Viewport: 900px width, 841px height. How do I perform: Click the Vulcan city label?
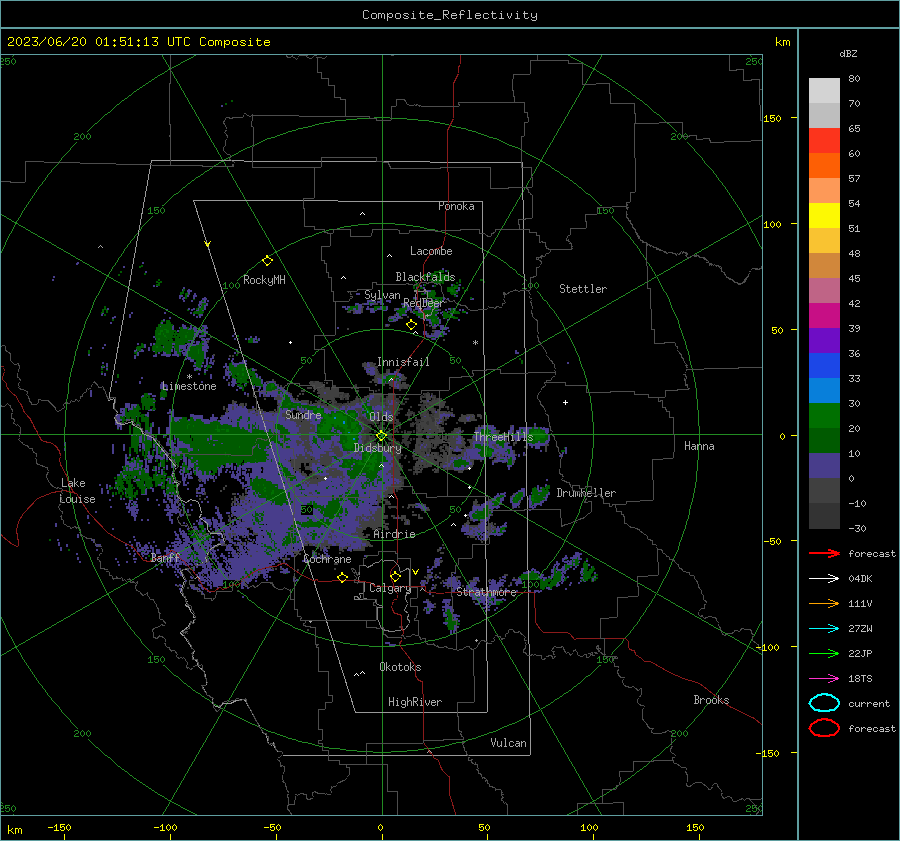pyautogui.click(x=509, y=743)
